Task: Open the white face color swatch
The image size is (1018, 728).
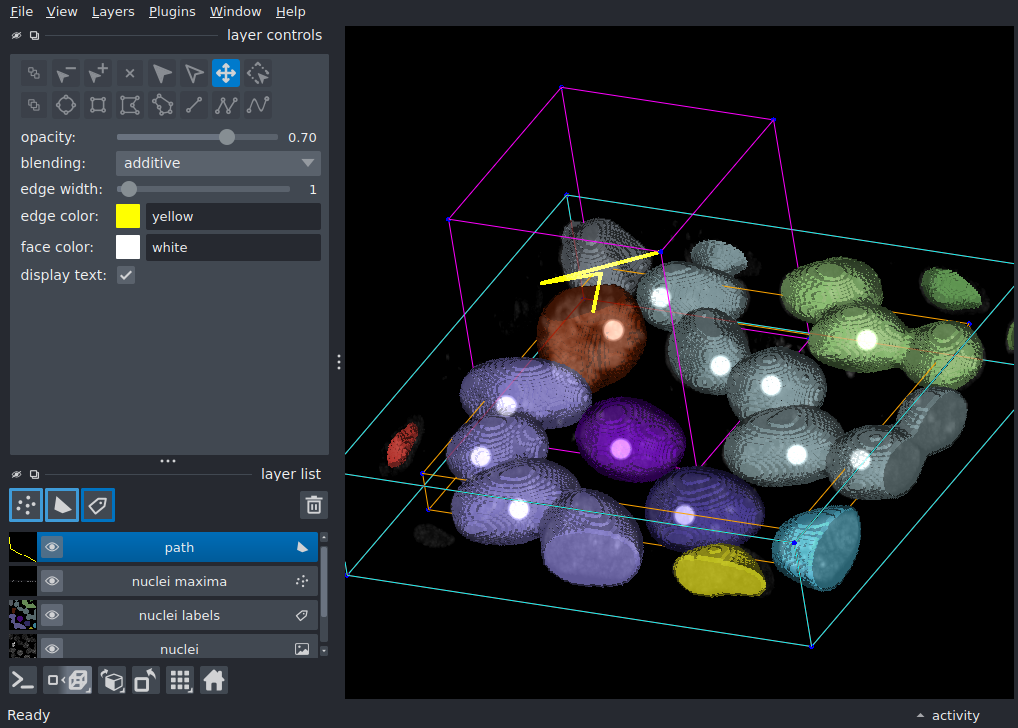Action: (x=128, y=247)
